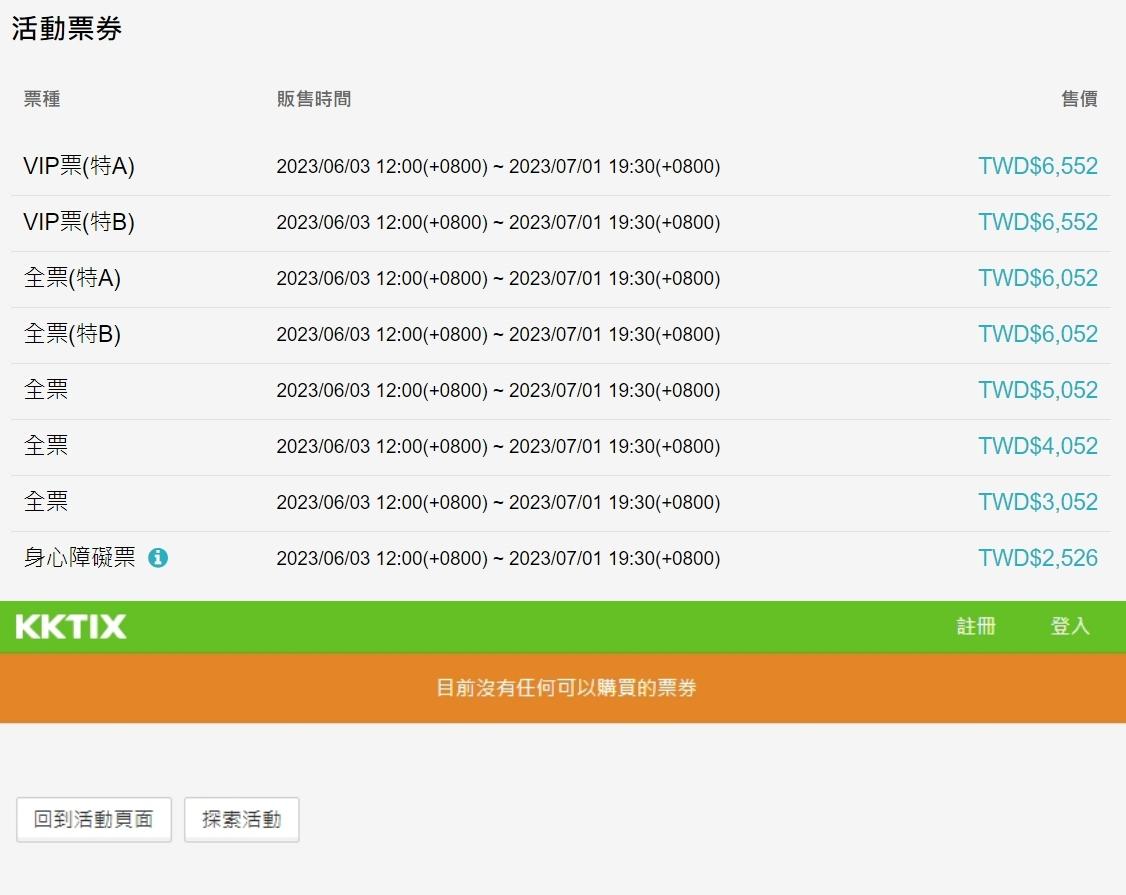This screenshot has width=1126, height=895.
Task: Click the 註冊 sign-up link
Action: click(x=976, y=626)
